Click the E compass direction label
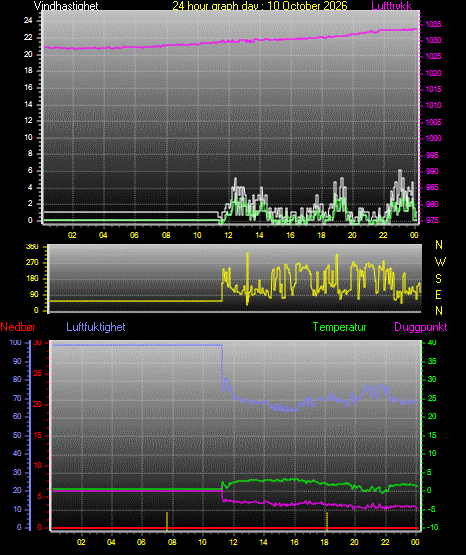Image resolution: width=466 pixels, height=555 pixels. [x=438, y=294]
